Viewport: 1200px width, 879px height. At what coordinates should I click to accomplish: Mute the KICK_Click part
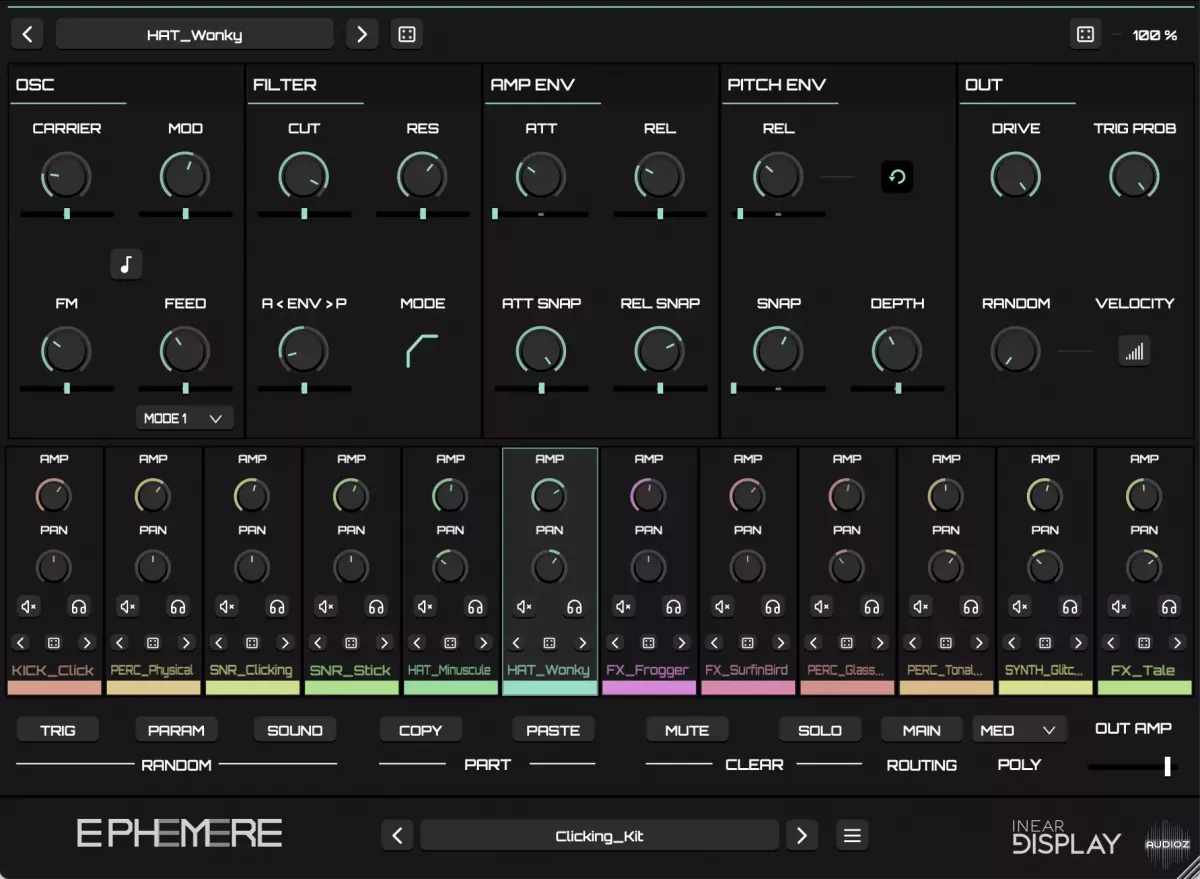pyautogui.click(x=29, y=606)
